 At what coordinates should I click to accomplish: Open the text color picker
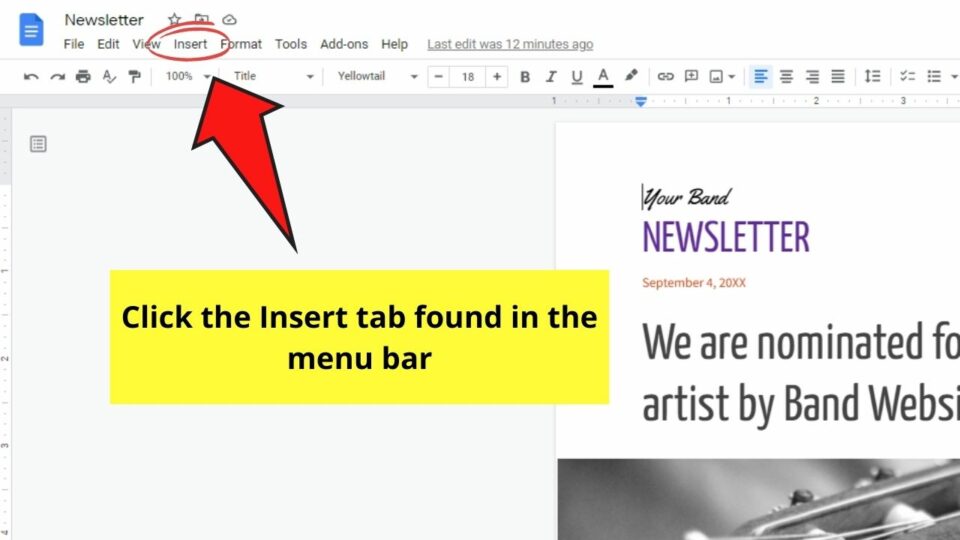[603, 77]
